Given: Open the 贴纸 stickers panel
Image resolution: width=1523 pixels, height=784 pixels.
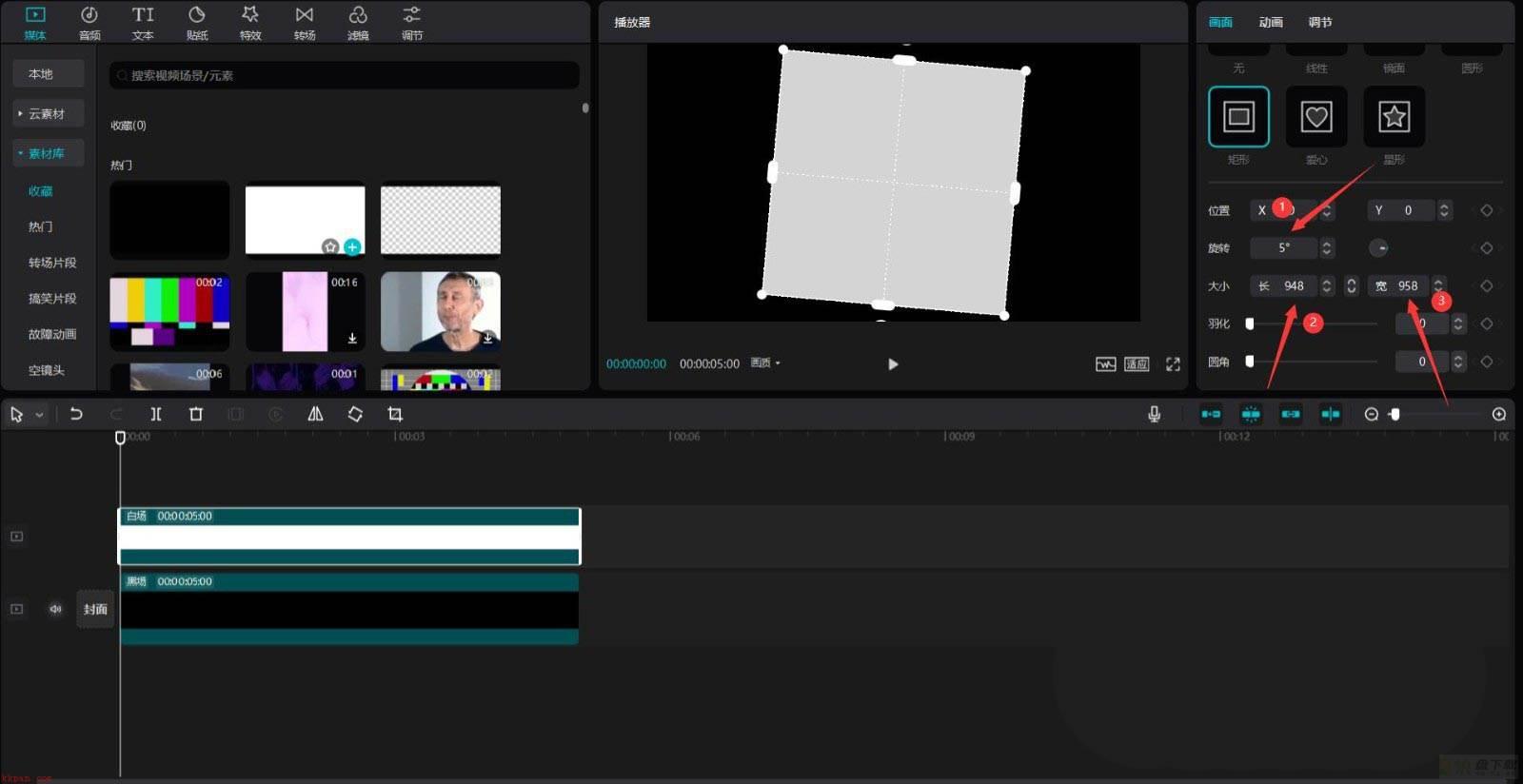Looking at the screenshot, I should [x=197, y=23].
